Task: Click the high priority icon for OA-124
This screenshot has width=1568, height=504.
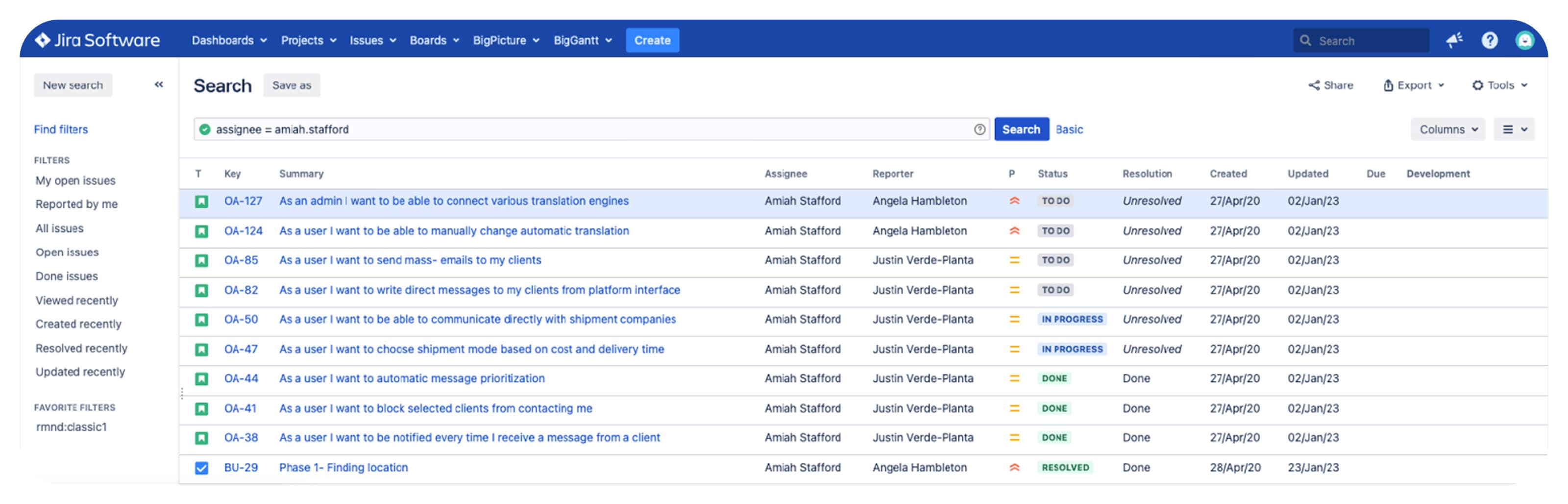Action: click(x=1014, y=231)
